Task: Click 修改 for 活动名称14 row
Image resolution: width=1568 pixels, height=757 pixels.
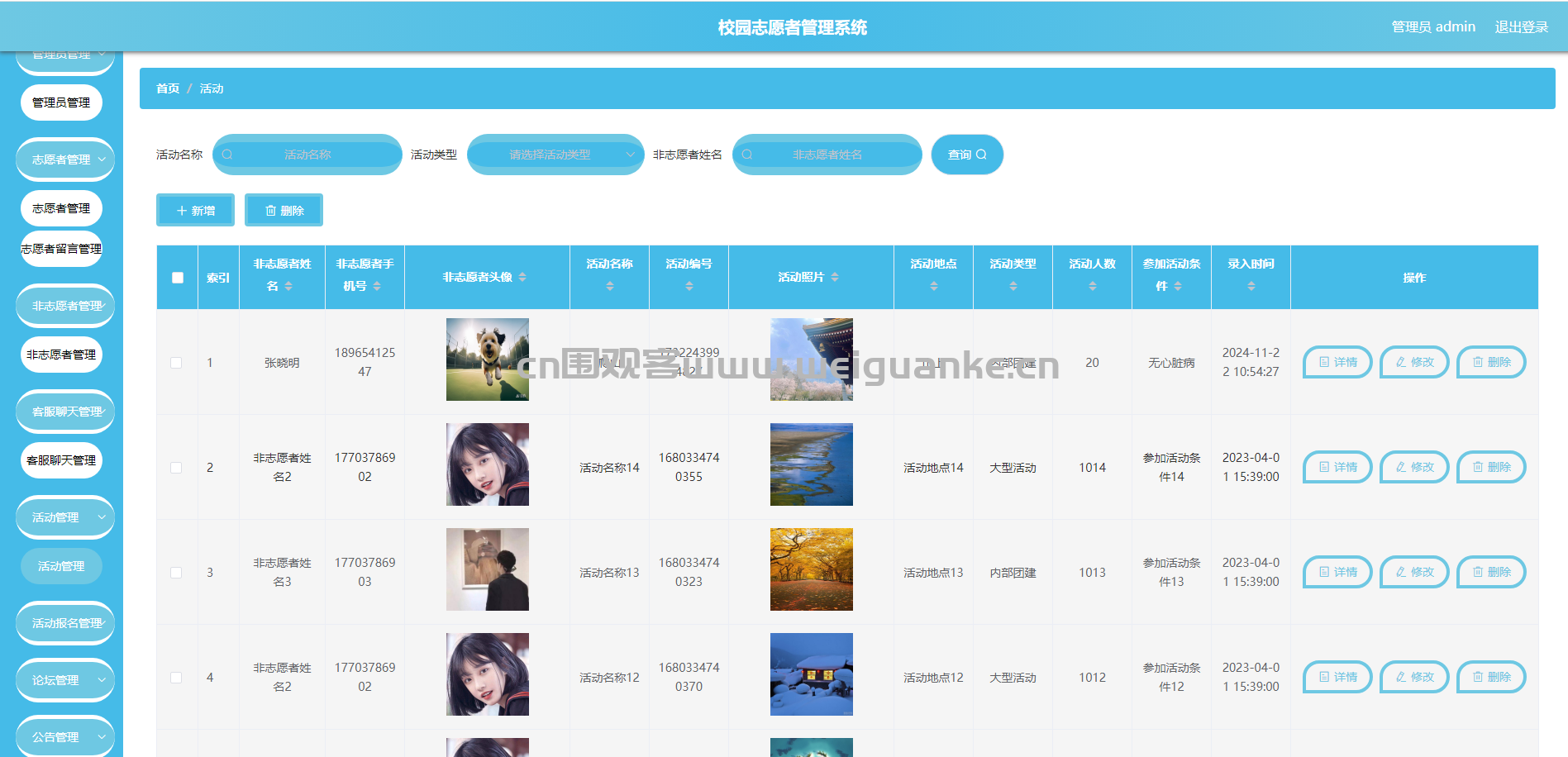Action: tap(1414, 467)
